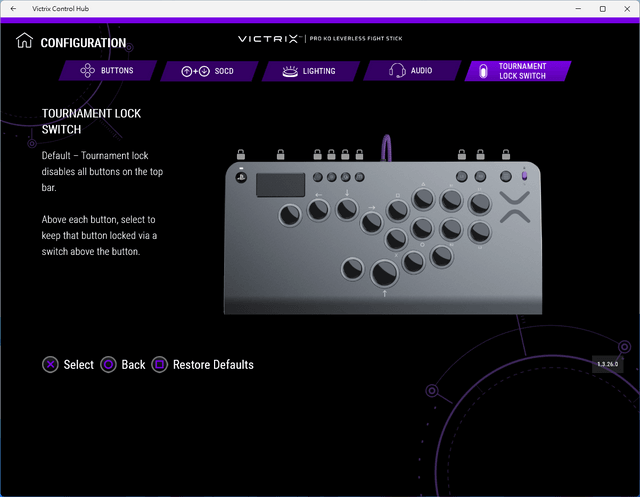Image resolution: width=640 pixels, height=497 pixels.
Task: Toggle the lock above the PS button
Action: [x=241, y=154]
